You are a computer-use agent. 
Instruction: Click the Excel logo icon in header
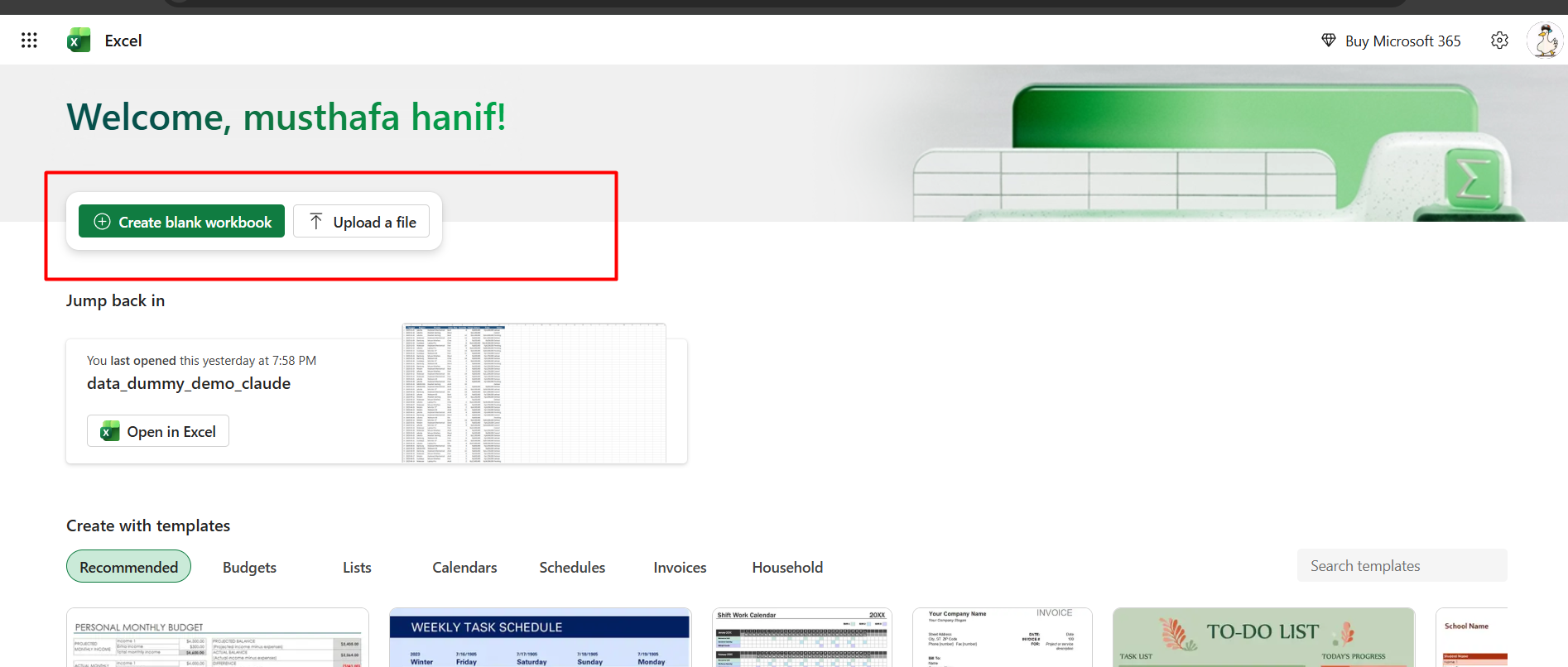[79, 40]
